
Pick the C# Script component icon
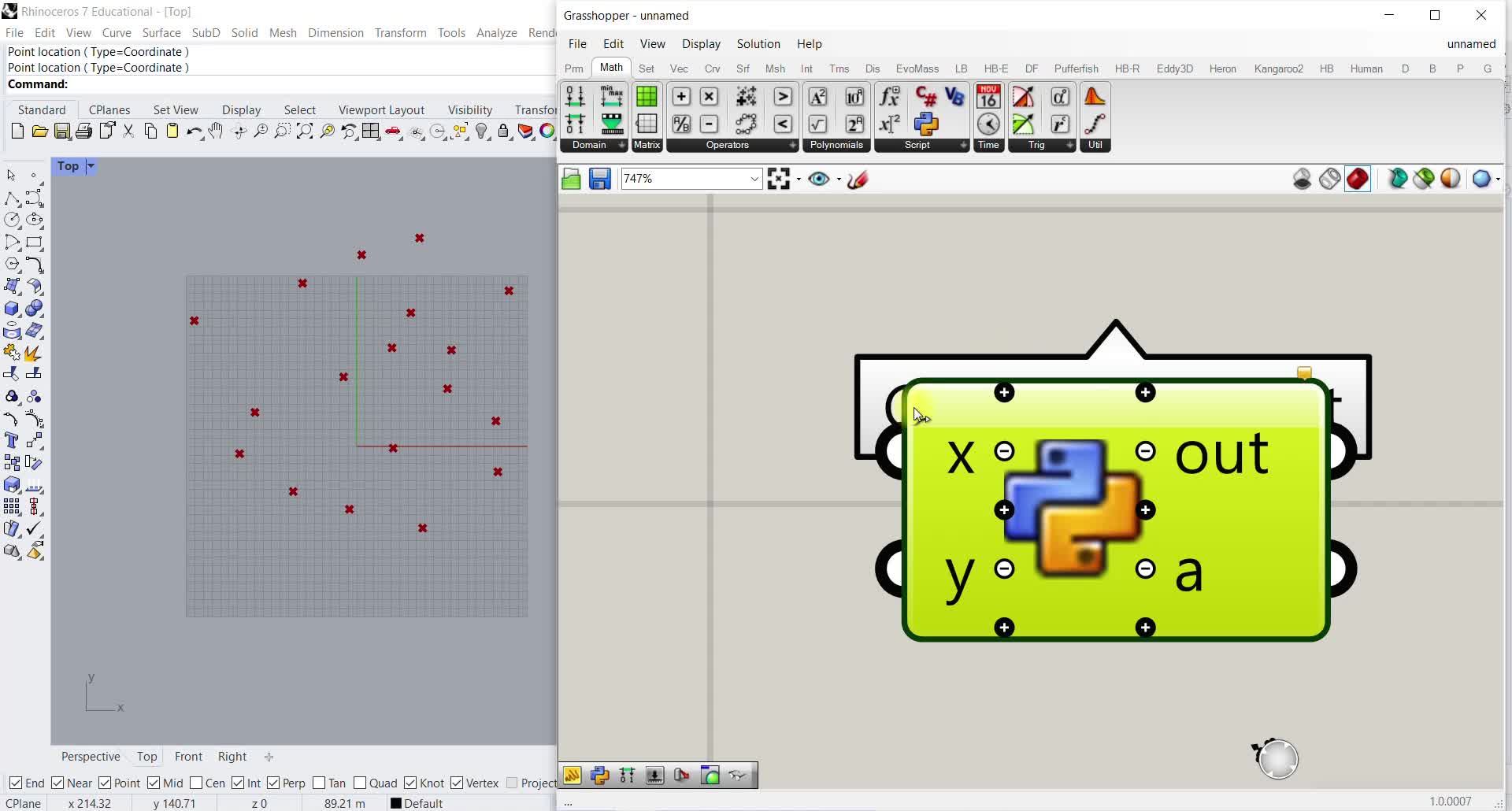[x=926, y=97]
